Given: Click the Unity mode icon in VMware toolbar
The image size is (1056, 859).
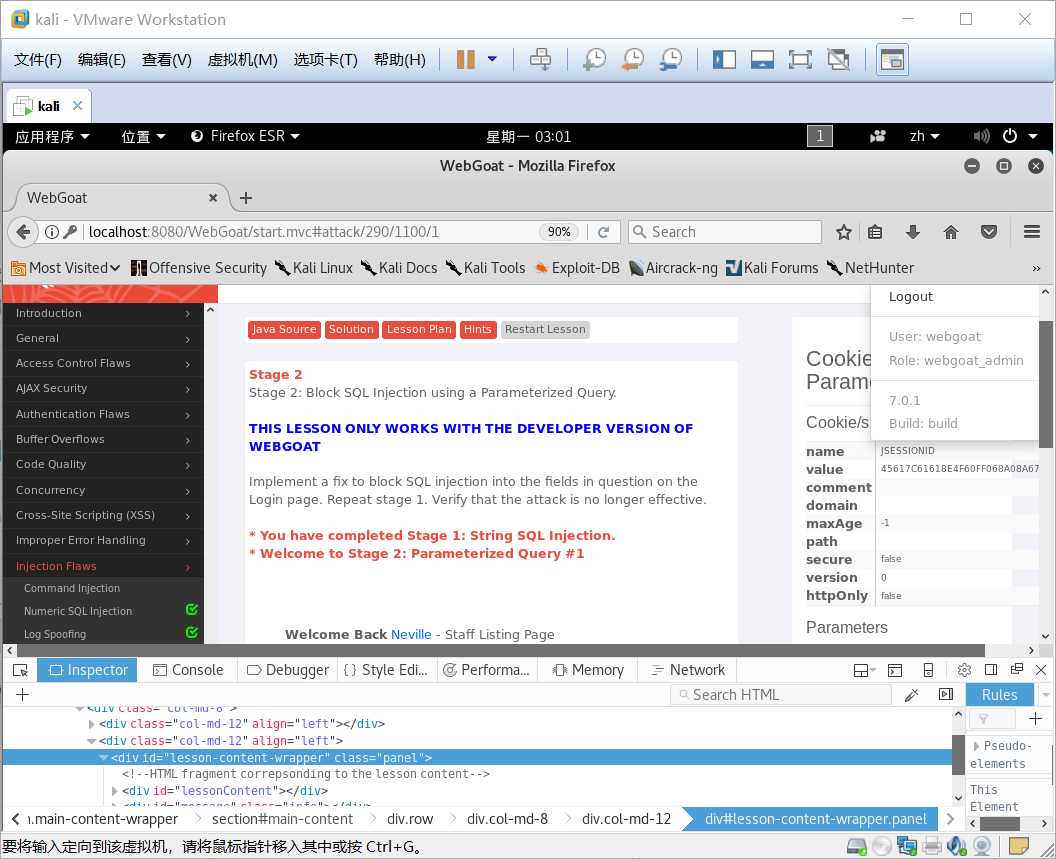Looking at the screenshot, I should tap(838, 59).
